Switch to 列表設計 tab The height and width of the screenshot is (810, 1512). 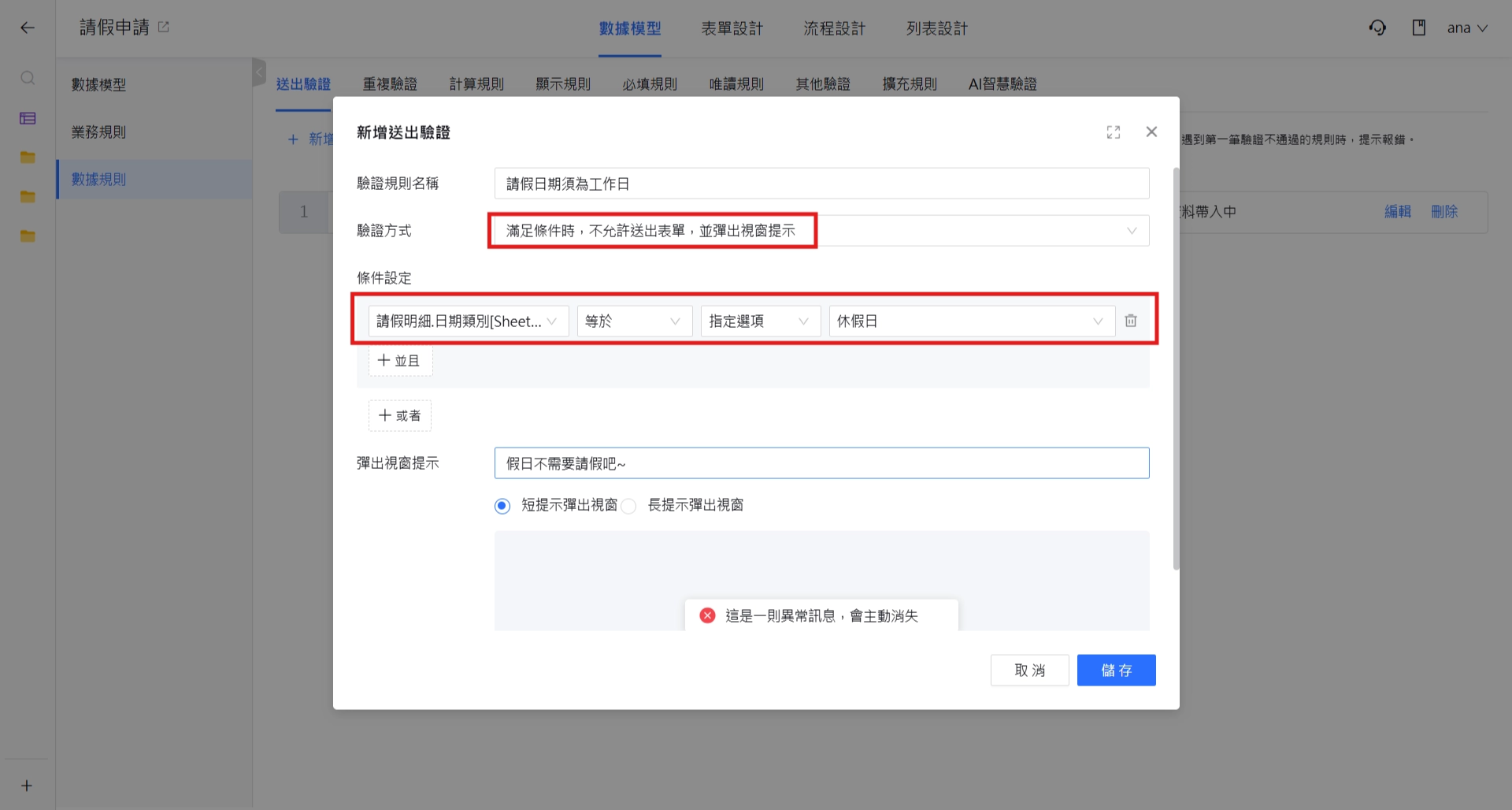click(937, 28)
